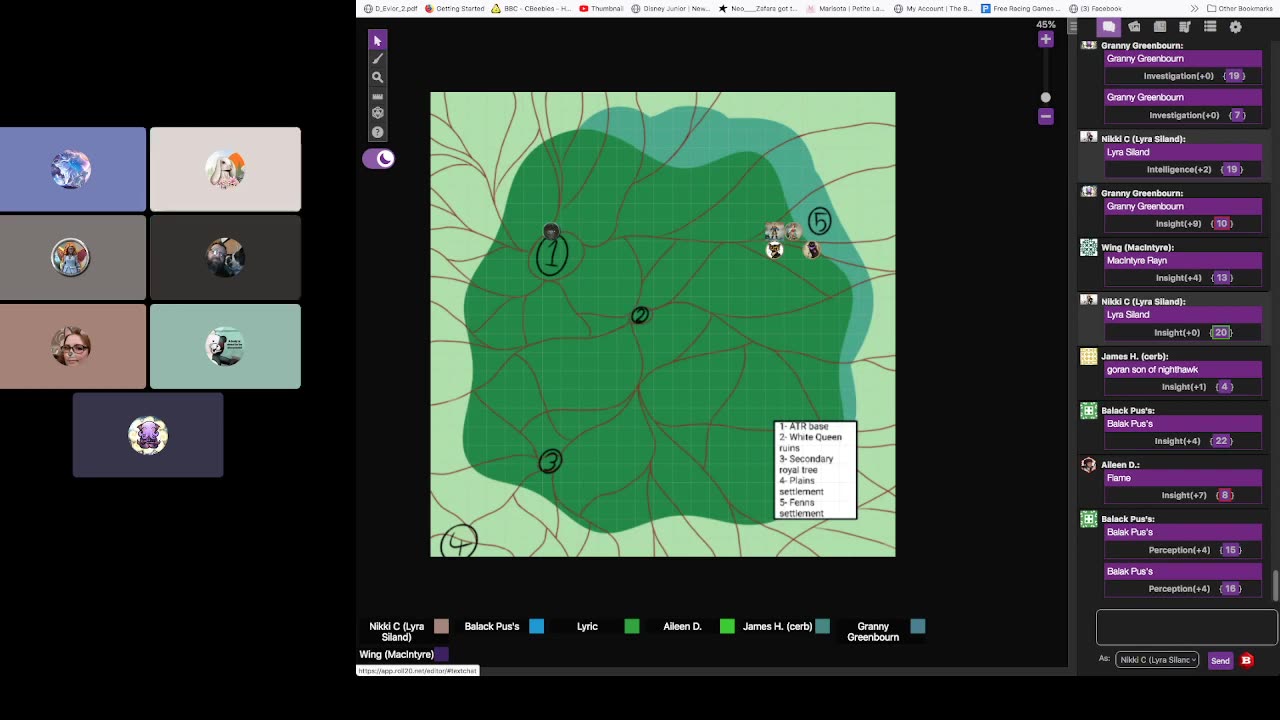Click Aileen D.'s bright green swatch
This screenshot has height=720, width=1280.
coord(727,626)
